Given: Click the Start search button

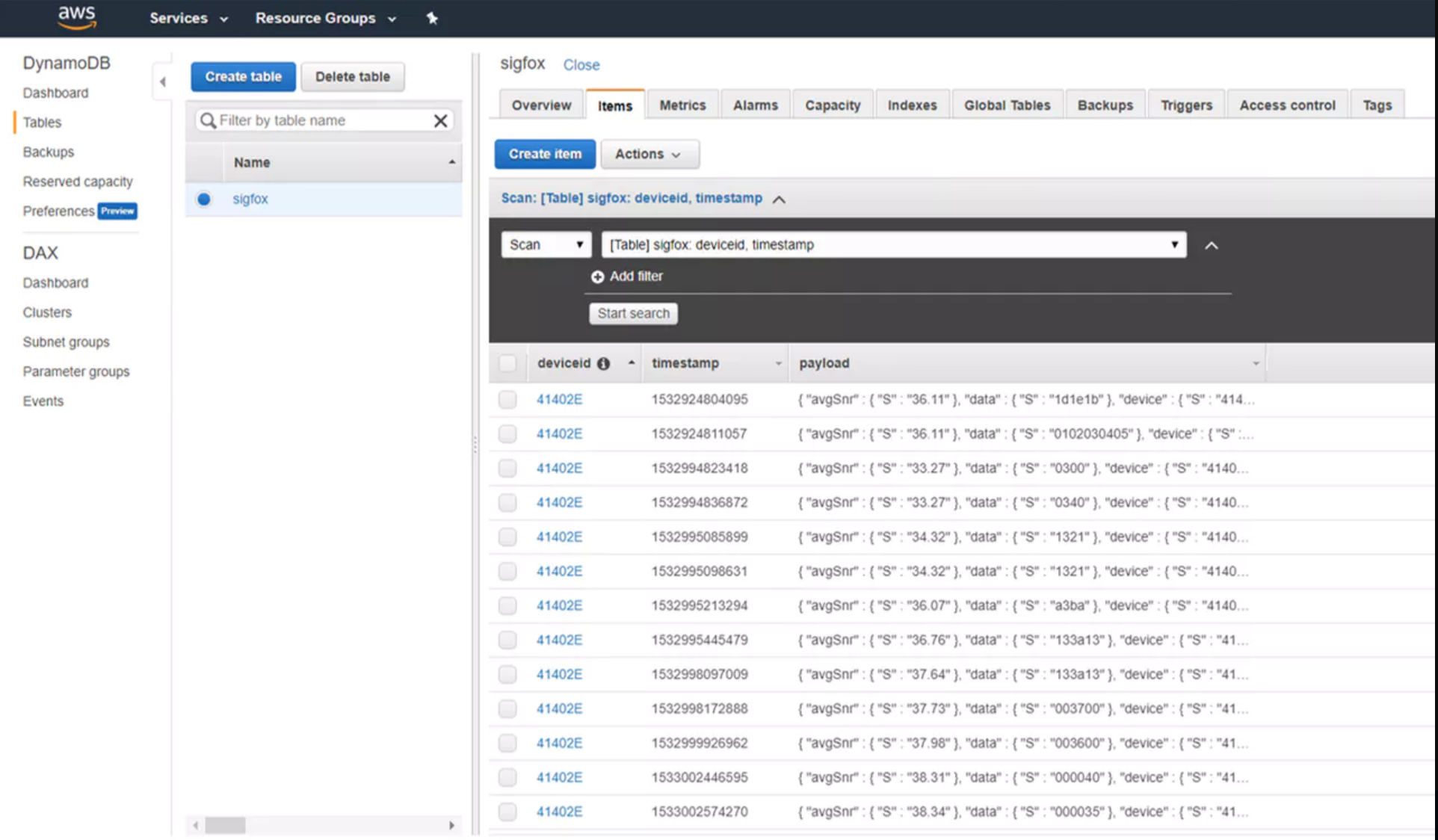Looking at the screenshot, I should click(633, 313).
